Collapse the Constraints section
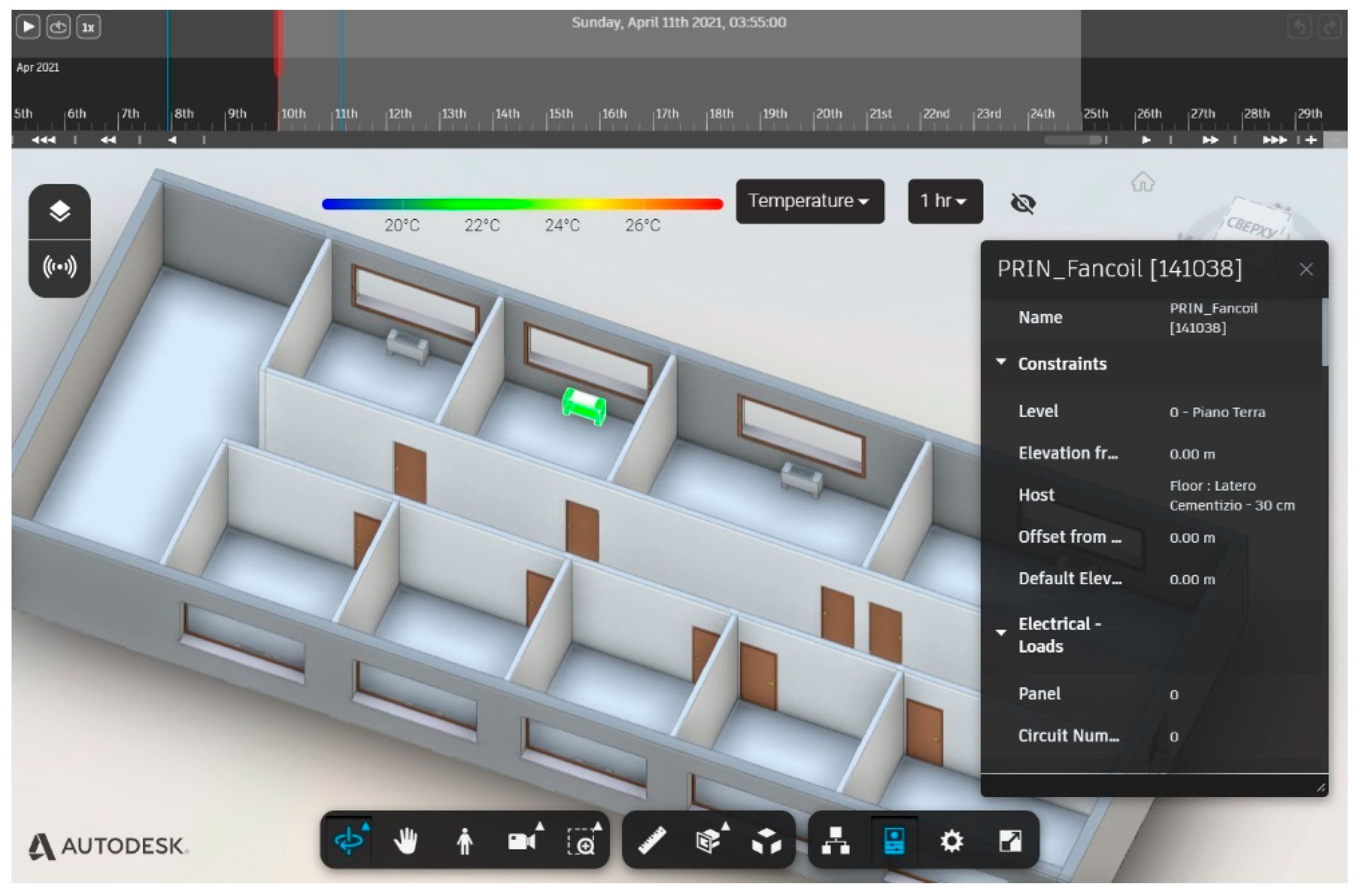This screenshot has width=1358, height=896. [1001, 362]
